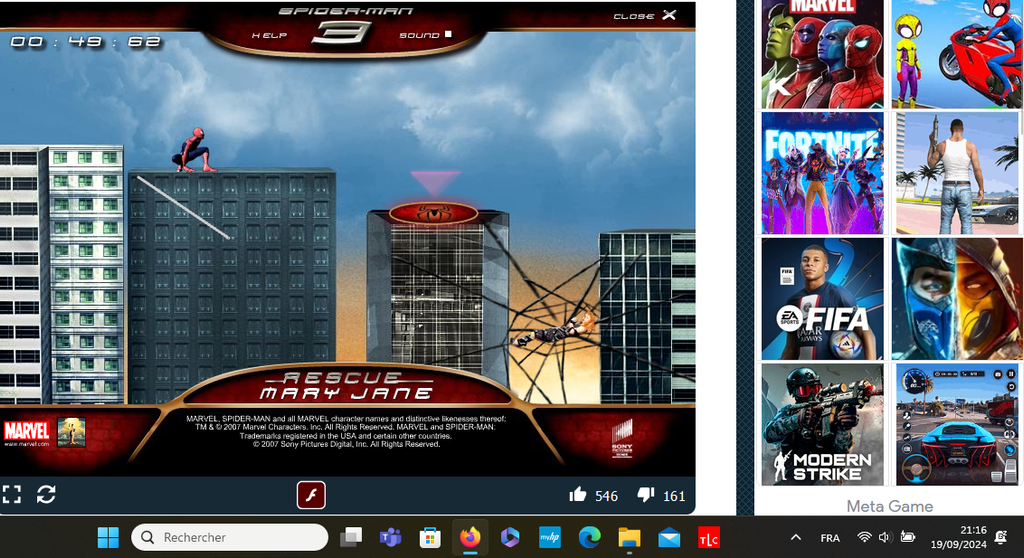Screen dimensions: 1024x558
Task: Click the Meta Game label
Action: (x=889, y=506)
